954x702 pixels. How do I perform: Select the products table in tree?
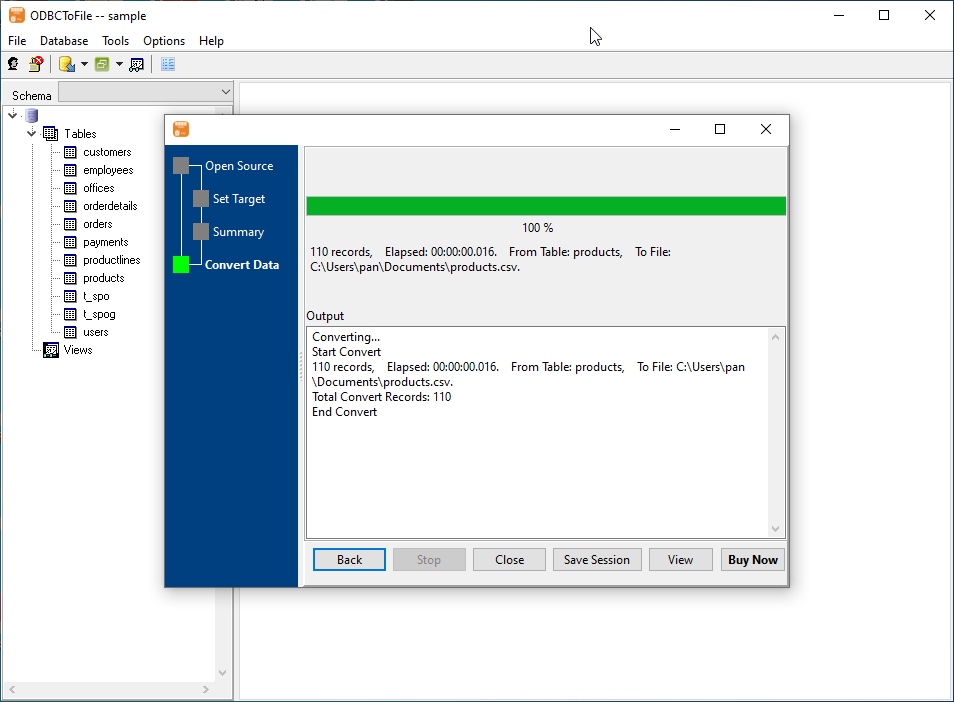pyautogui.click(x=103, y=278)
